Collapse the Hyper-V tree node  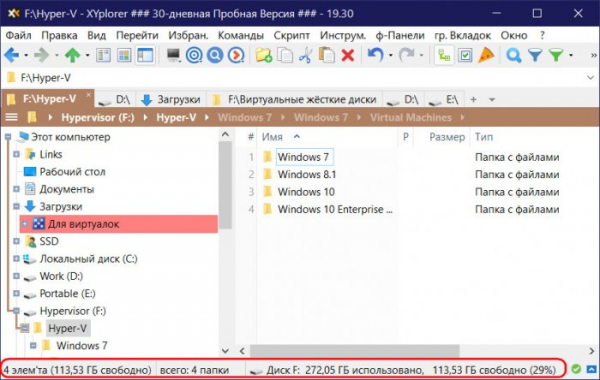(x=24, y=328)
